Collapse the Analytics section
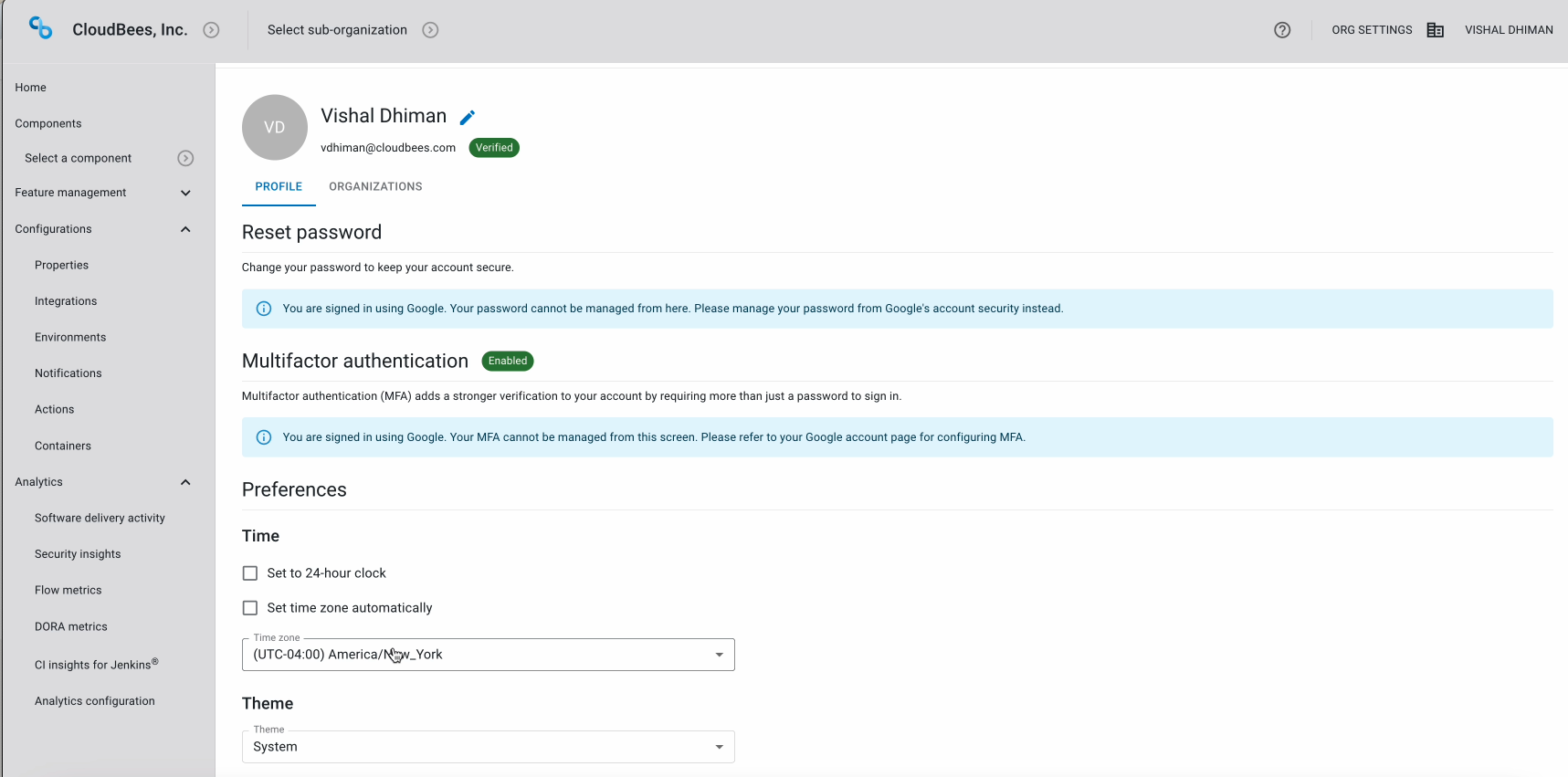 pos(185,482)
